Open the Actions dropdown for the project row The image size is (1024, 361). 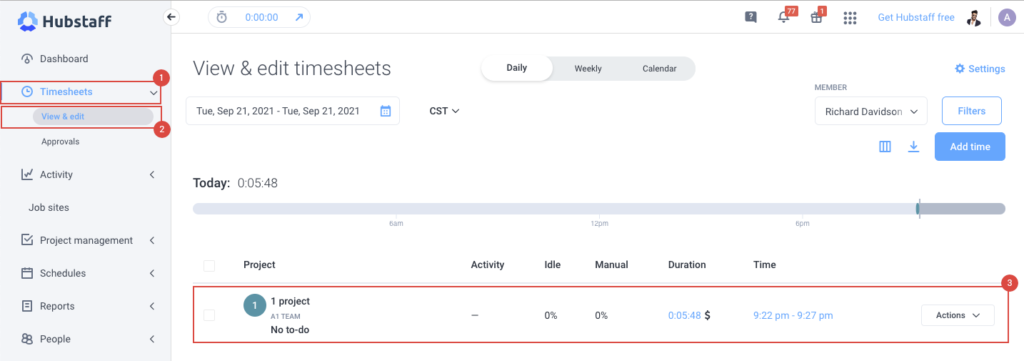(x=957, y=315)
